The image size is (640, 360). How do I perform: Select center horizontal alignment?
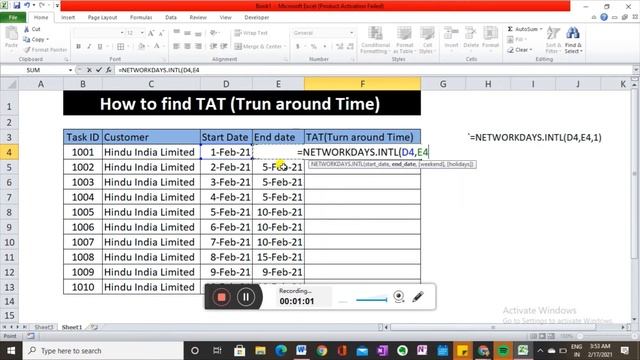pos(187,47)
